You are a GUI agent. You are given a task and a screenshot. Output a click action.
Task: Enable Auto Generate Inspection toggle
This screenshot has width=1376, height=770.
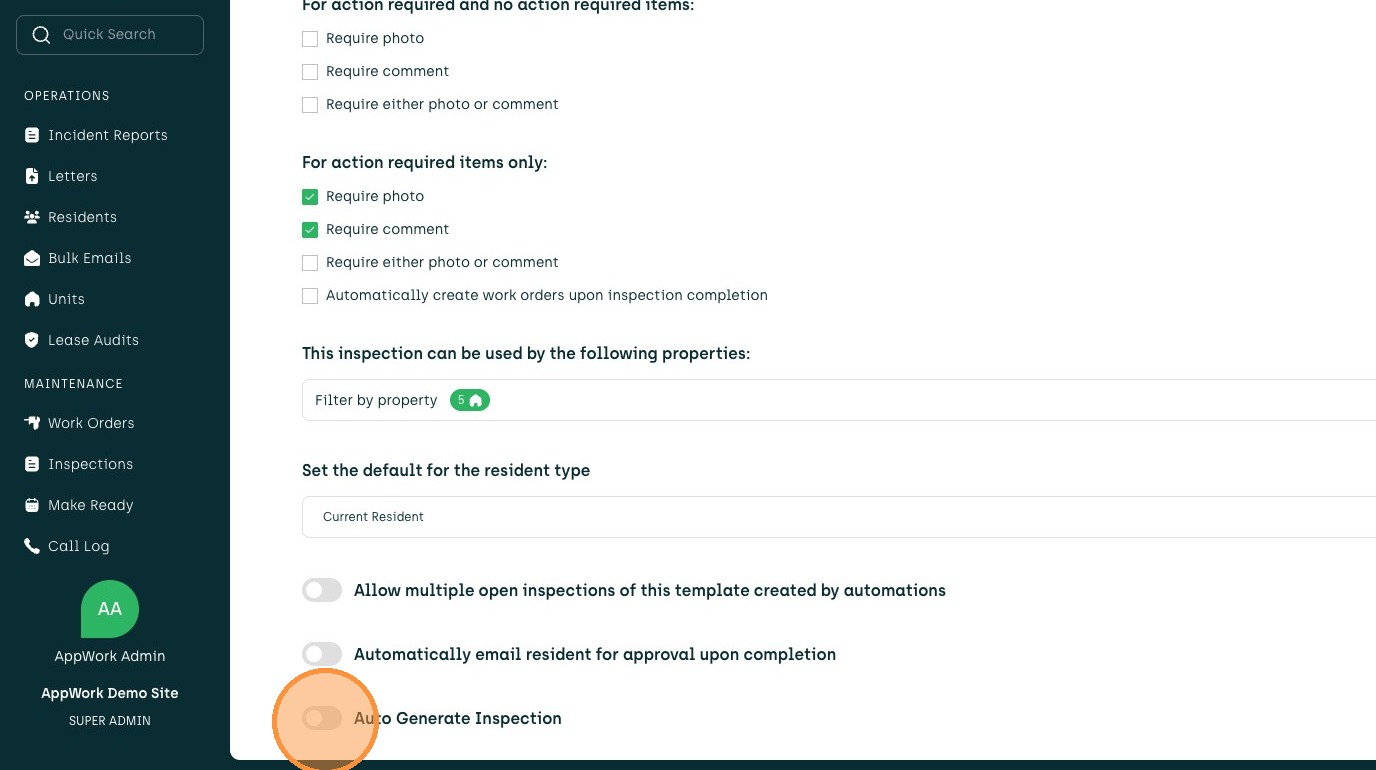(322, 718)
